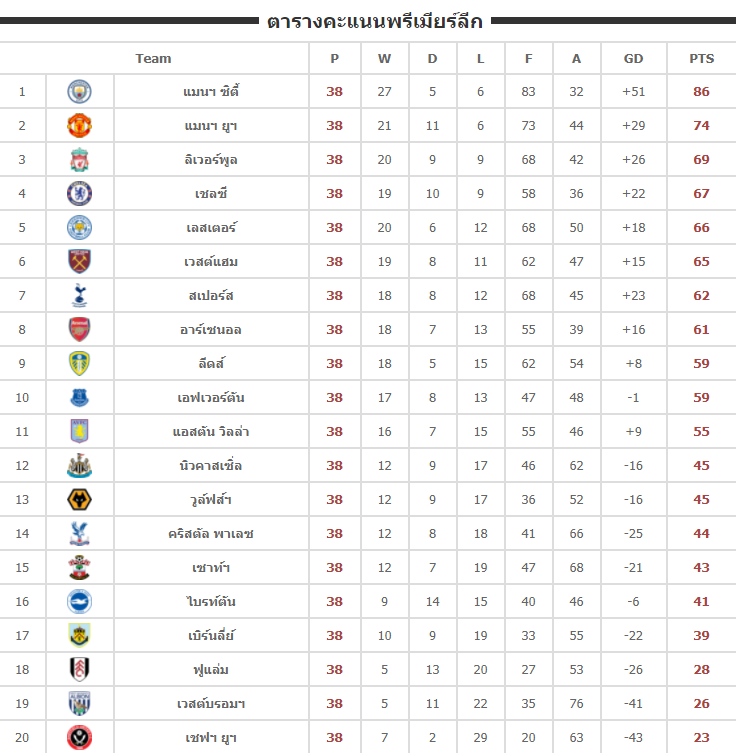736x753 pixels.
Task: Click the Manchester City crest icon
Action: pyautogui.click(x=79, y=92)
